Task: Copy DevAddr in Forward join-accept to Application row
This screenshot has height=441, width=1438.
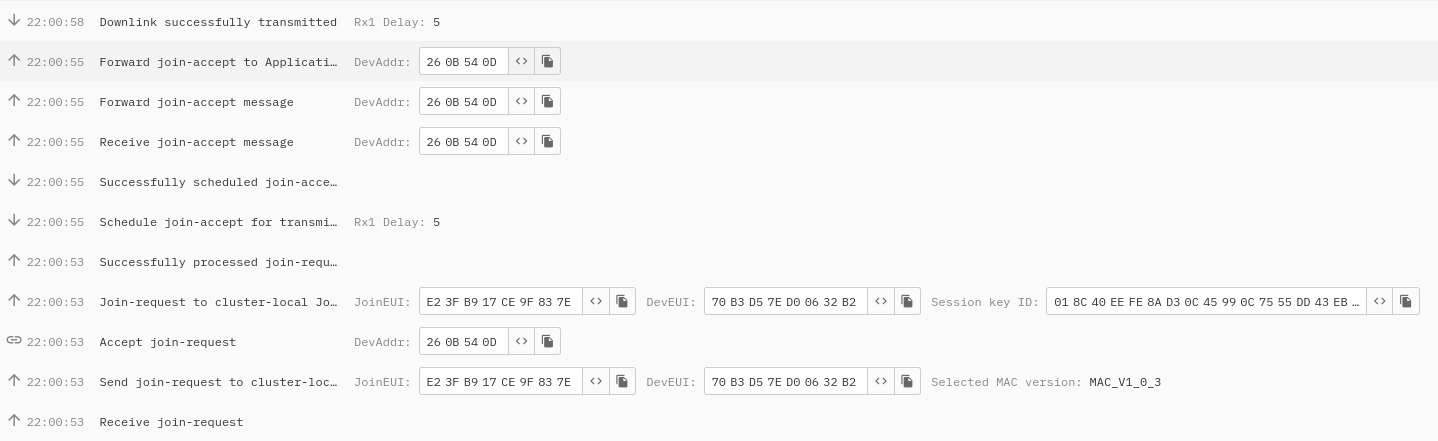Action: [x=547, y=62]
